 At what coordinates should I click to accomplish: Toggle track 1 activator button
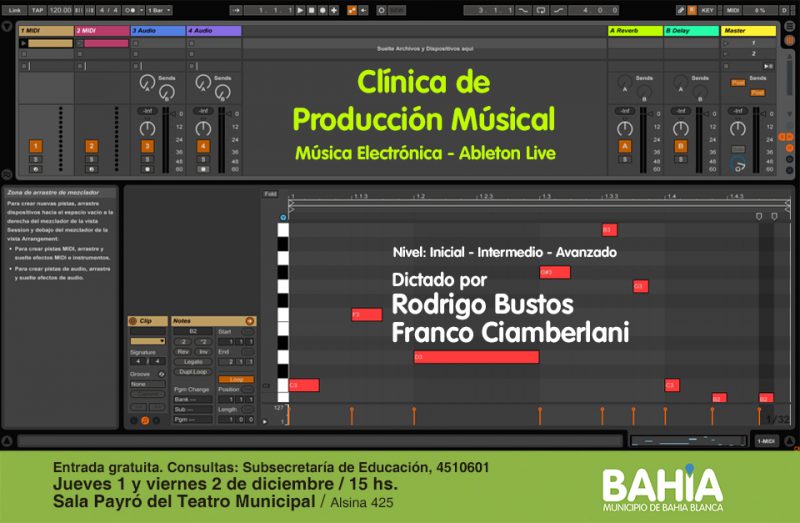(x=35, y=146)
